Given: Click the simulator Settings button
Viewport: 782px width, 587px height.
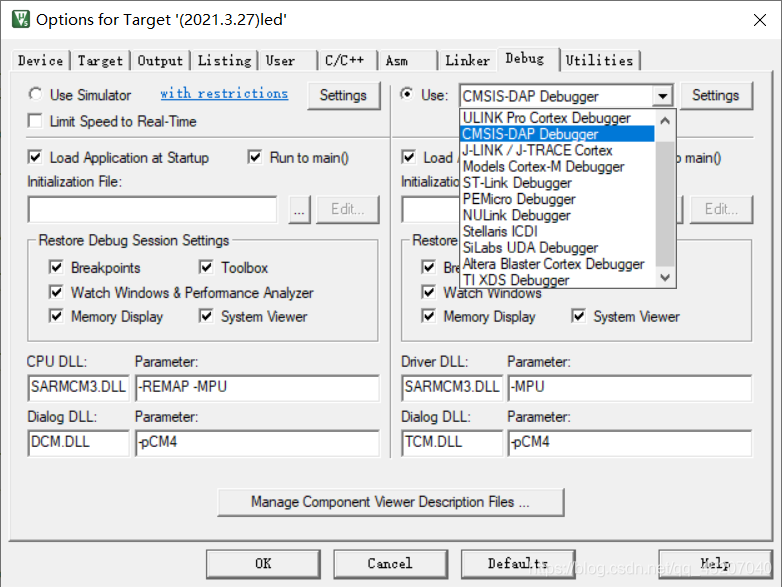Looking at the screenshot, I should pos(343,95).
